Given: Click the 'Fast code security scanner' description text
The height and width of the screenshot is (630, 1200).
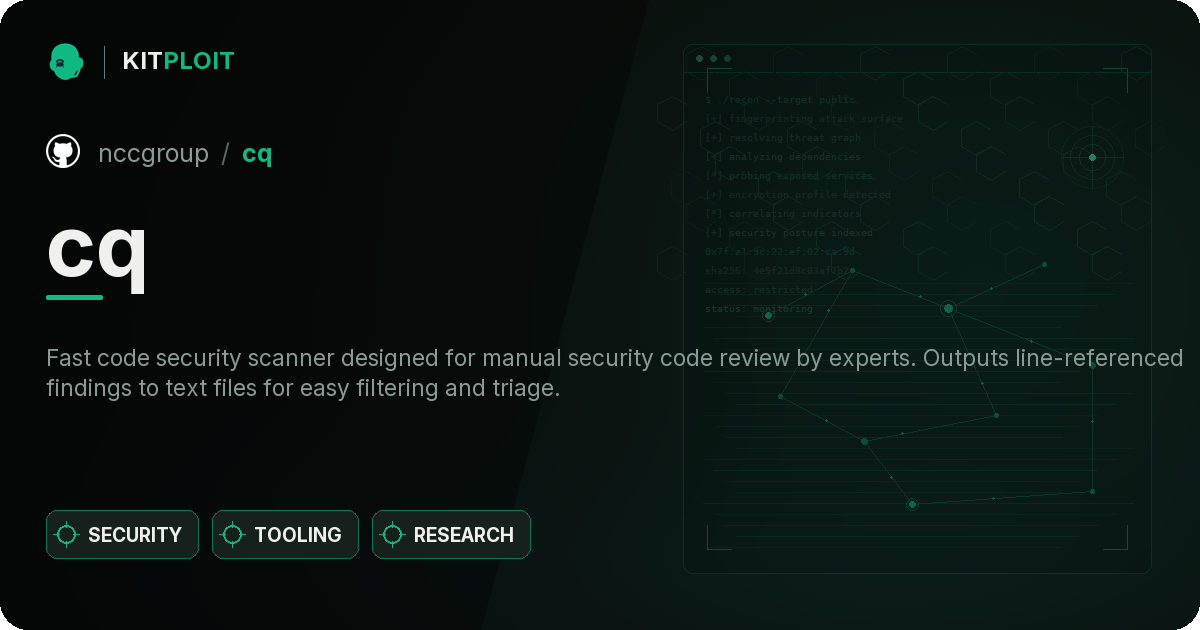Looking at the screenshot, I should click(x=615, y=373).
